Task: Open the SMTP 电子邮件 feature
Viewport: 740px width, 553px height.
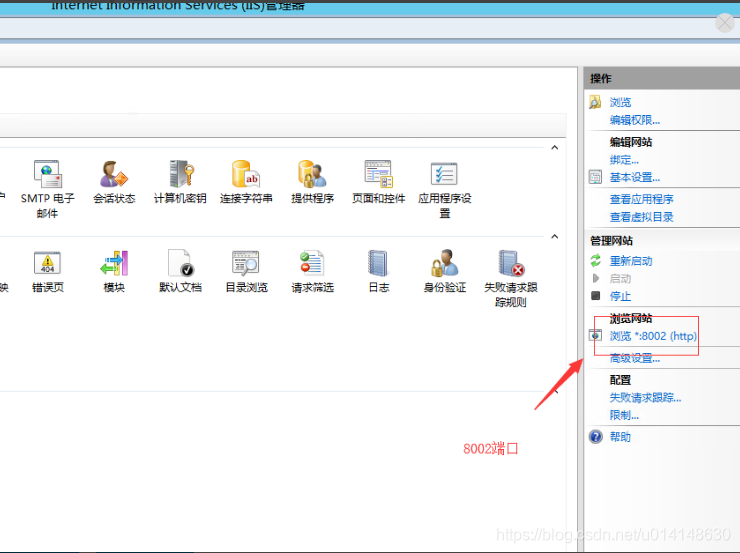Action: pyautogui.click(x=48, y=188)
